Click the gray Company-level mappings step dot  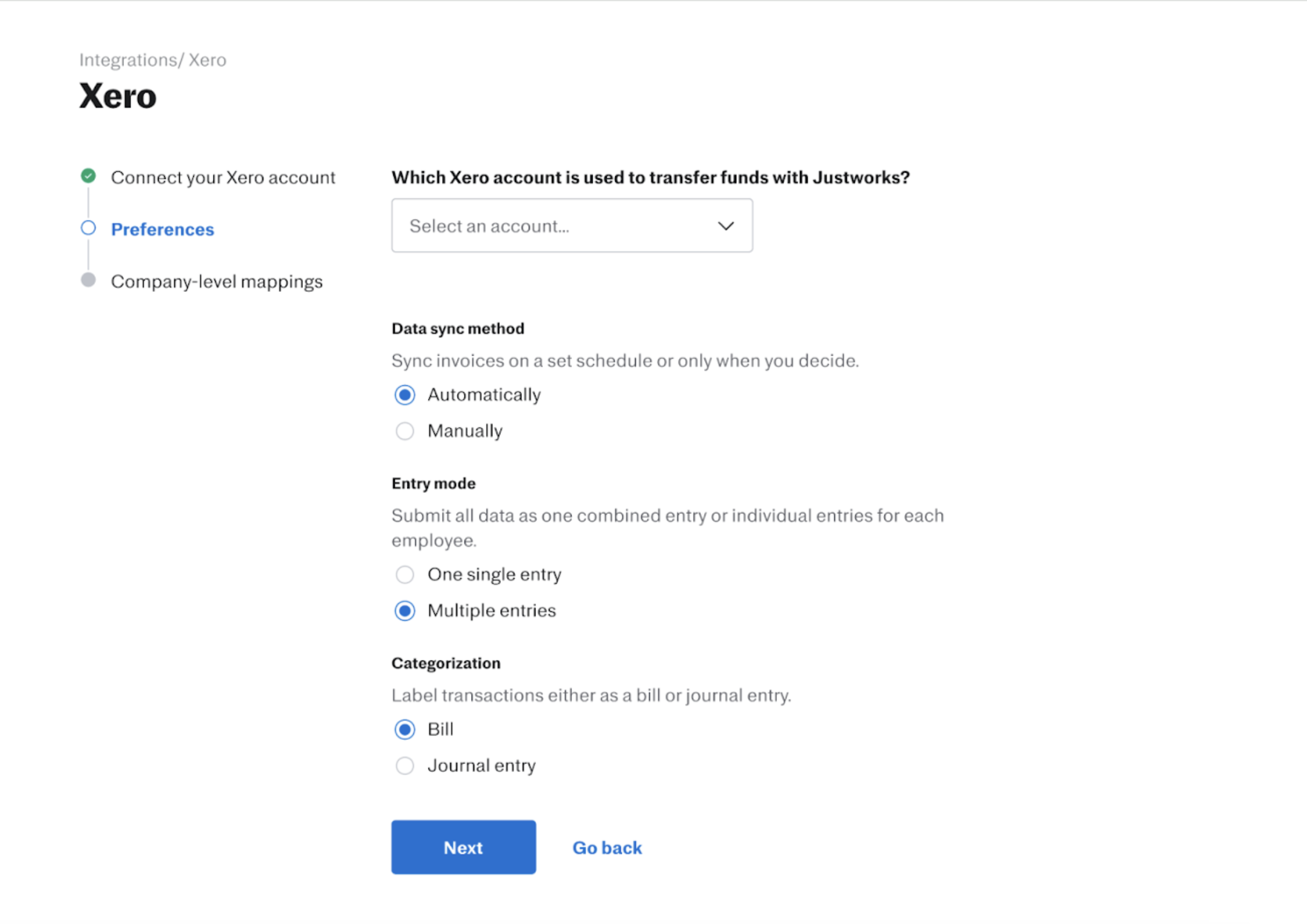88,280
